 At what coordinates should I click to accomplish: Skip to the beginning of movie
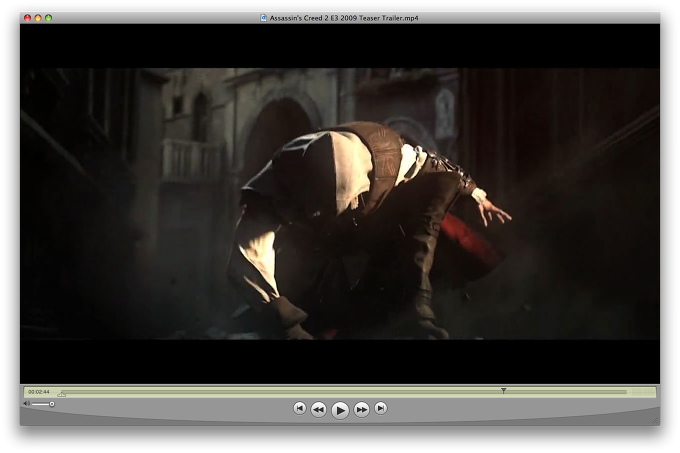coord(299,408)
